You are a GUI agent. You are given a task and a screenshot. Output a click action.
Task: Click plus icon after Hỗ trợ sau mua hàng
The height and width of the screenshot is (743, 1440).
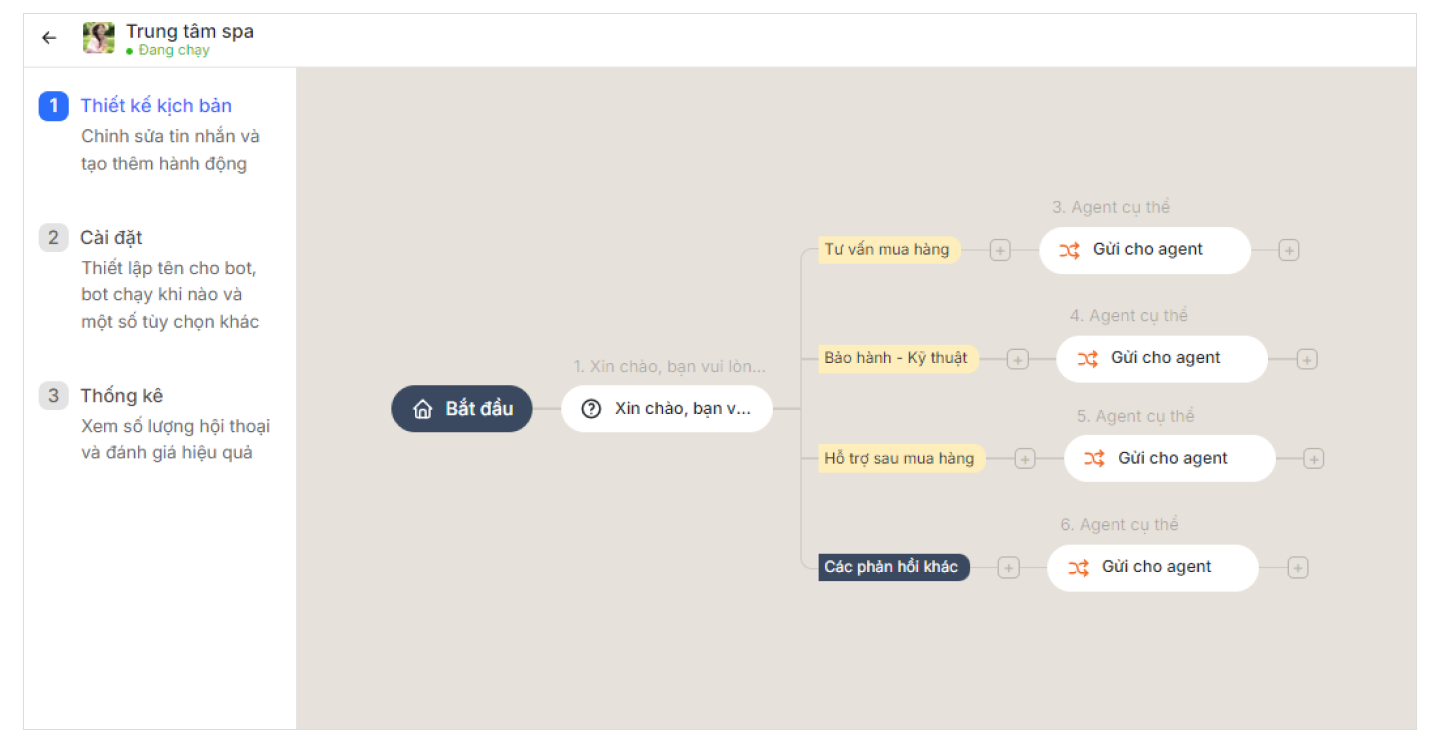1025,459
